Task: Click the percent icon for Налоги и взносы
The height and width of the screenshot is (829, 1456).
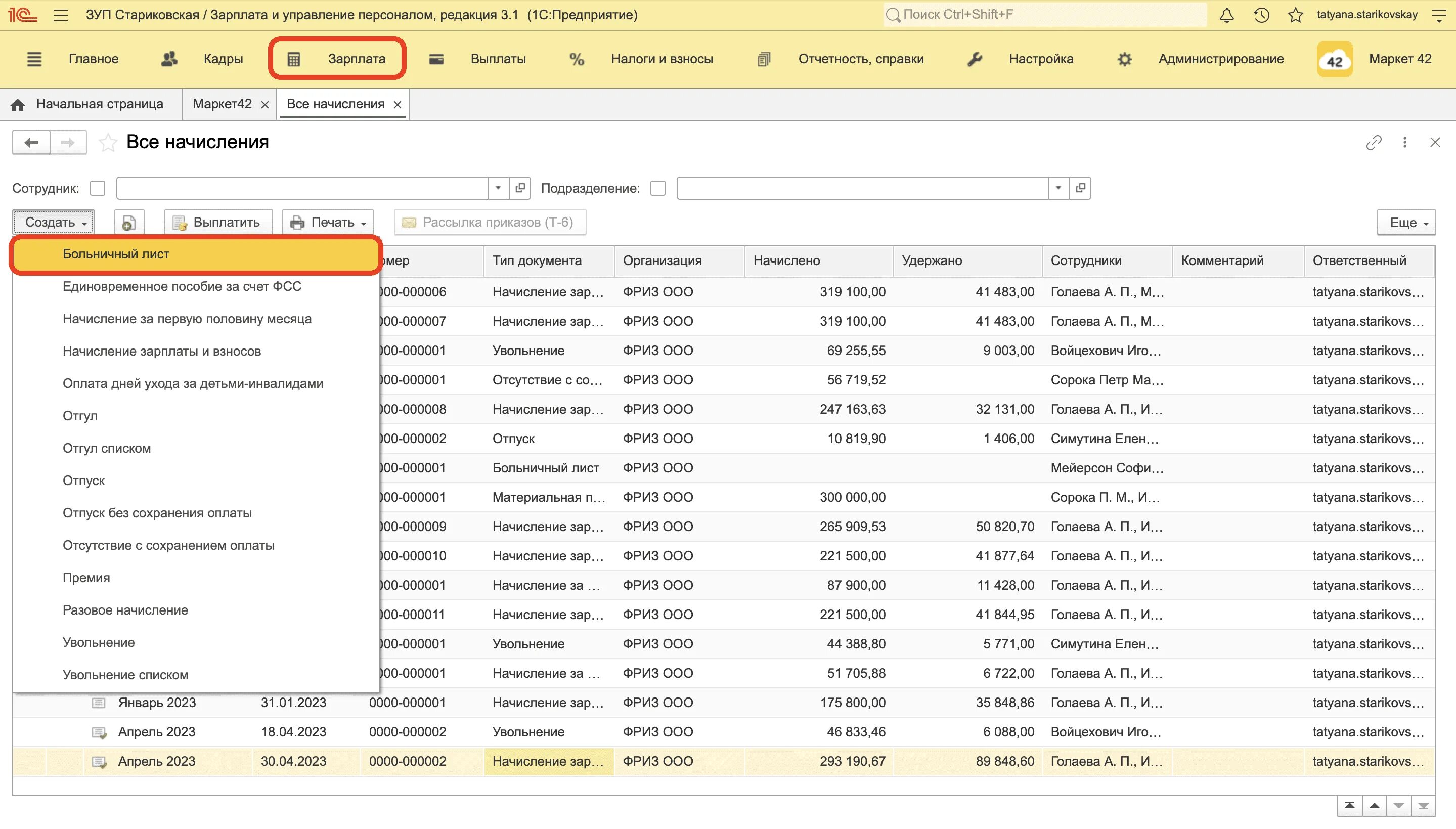Action: pos(577,59)
